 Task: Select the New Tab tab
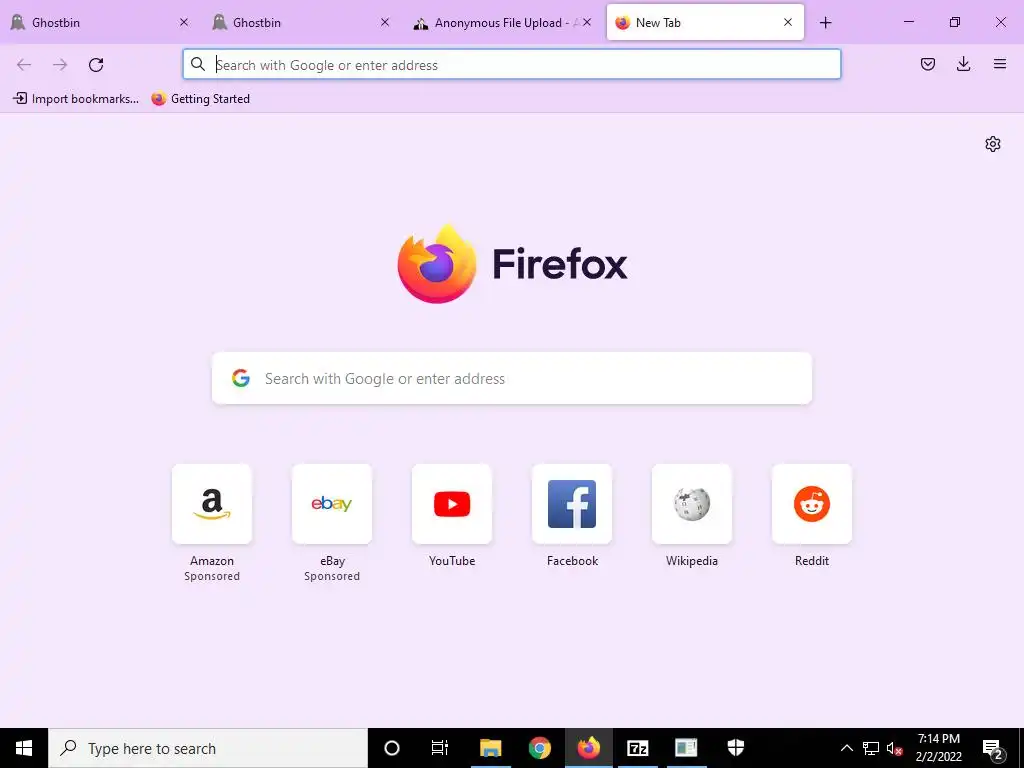[x=705, y=23]
